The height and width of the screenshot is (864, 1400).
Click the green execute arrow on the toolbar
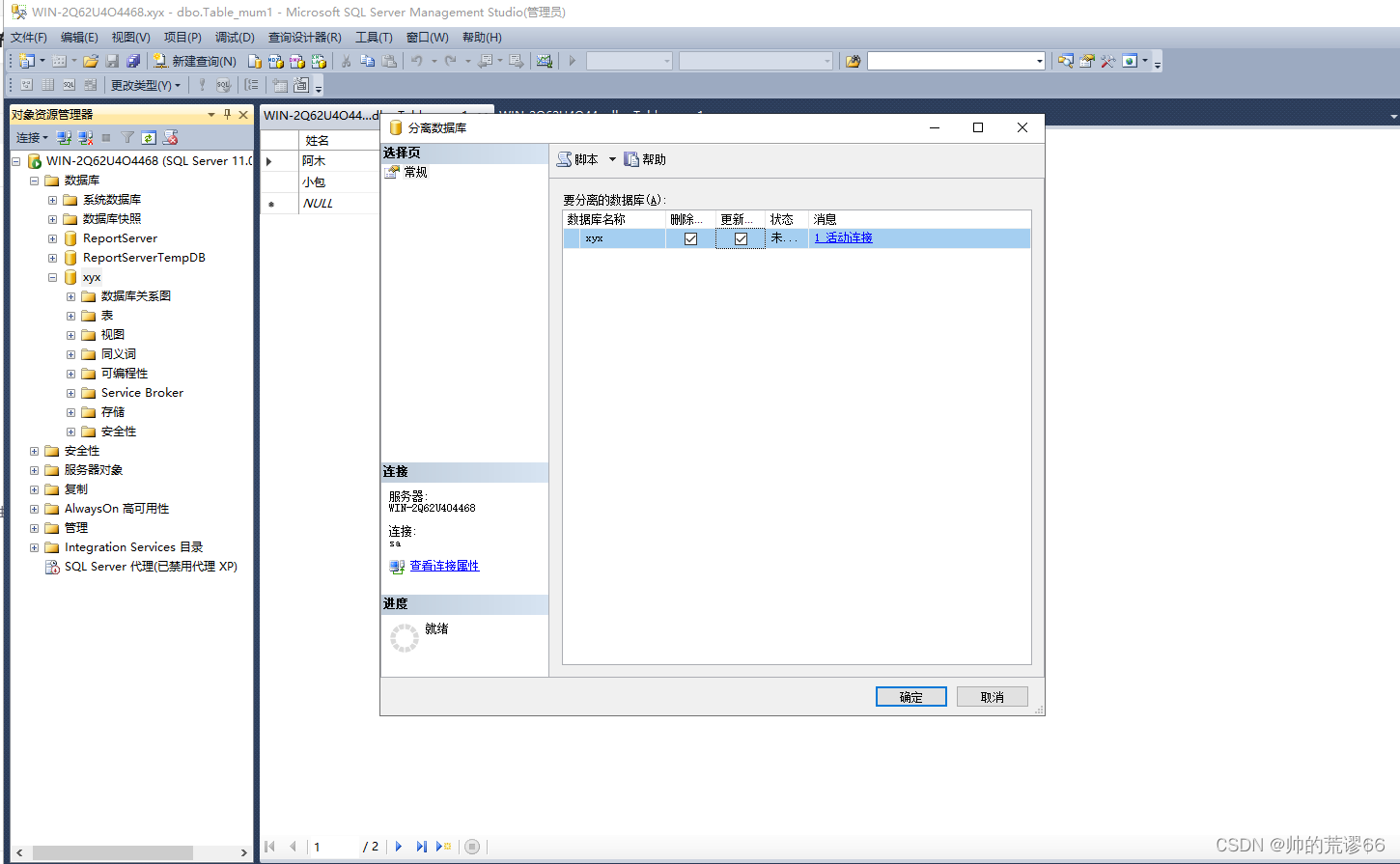click(571, 61)
